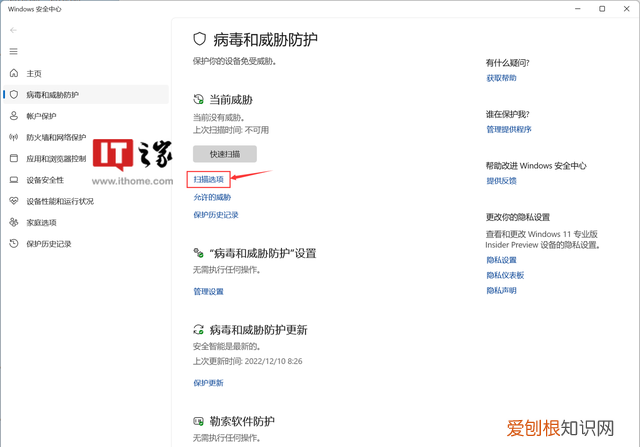Open 设备安全性 section
Screen dimensions: 640x447
point(45,180)
